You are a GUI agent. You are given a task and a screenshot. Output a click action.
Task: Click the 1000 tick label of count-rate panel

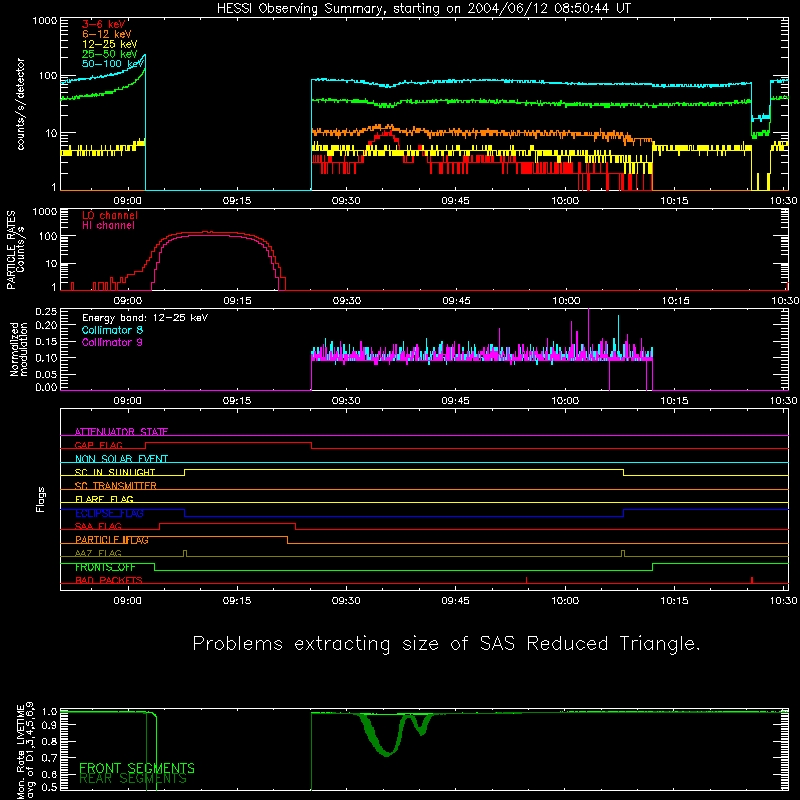(x=45, y=21)
